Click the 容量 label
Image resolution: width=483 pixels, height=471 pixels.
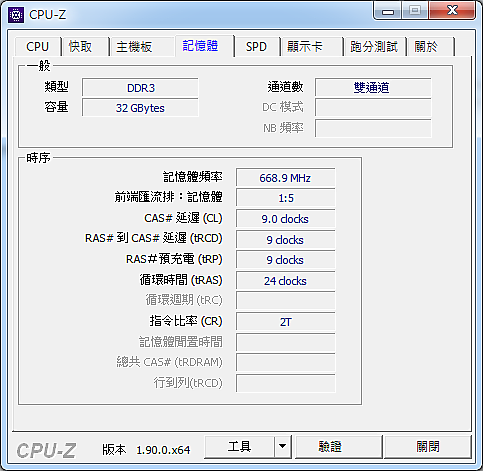[x=56, y=107]
